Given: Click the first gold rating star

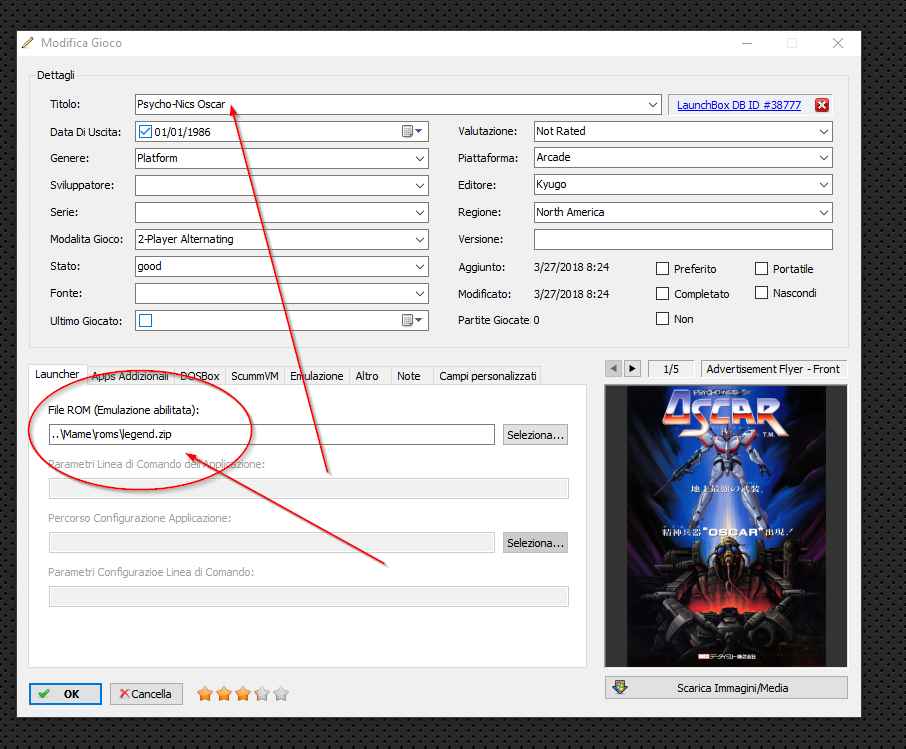Looking at the screenshot, I should click(x=205, y=693).
